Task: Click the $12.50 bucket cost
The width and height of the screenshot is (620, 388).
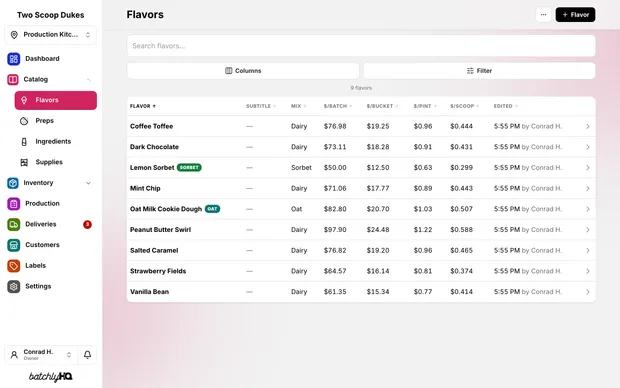Action: click(x=378, y=168)
